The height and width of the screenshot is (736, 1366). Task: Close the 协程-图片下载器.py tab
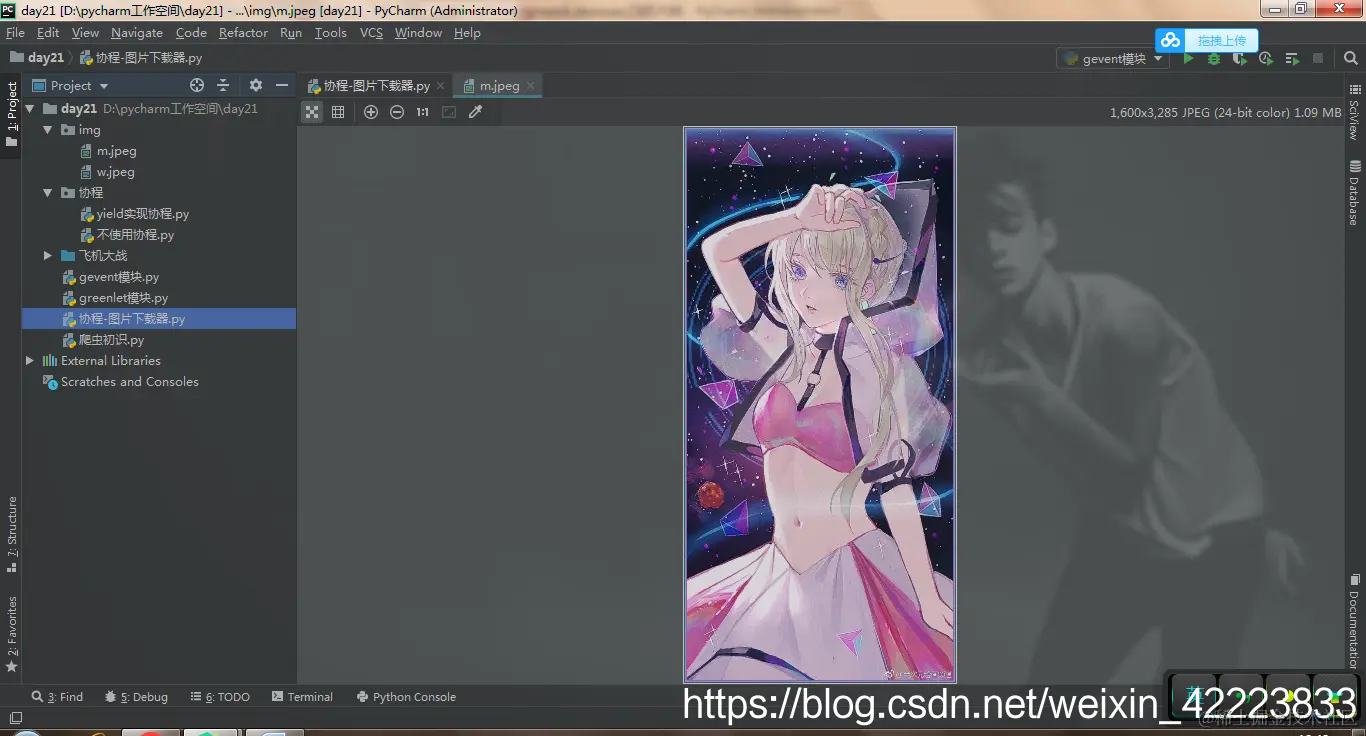coord(441,86)
